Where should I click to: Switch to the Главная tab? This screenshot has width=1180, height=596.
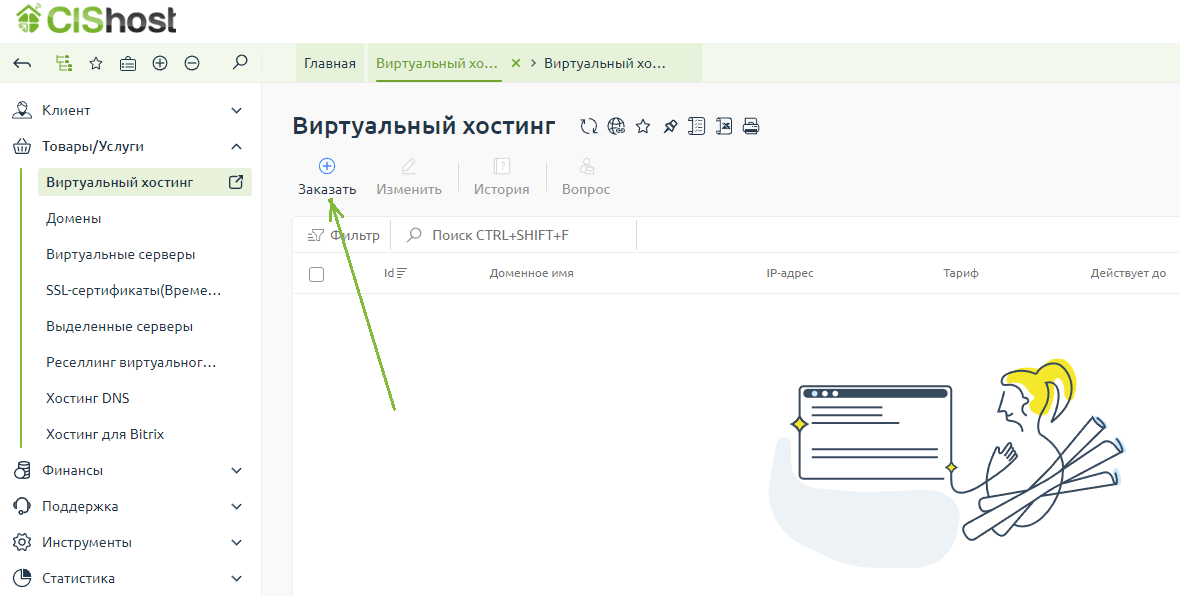pyautogui.click(x=330, y=63)
